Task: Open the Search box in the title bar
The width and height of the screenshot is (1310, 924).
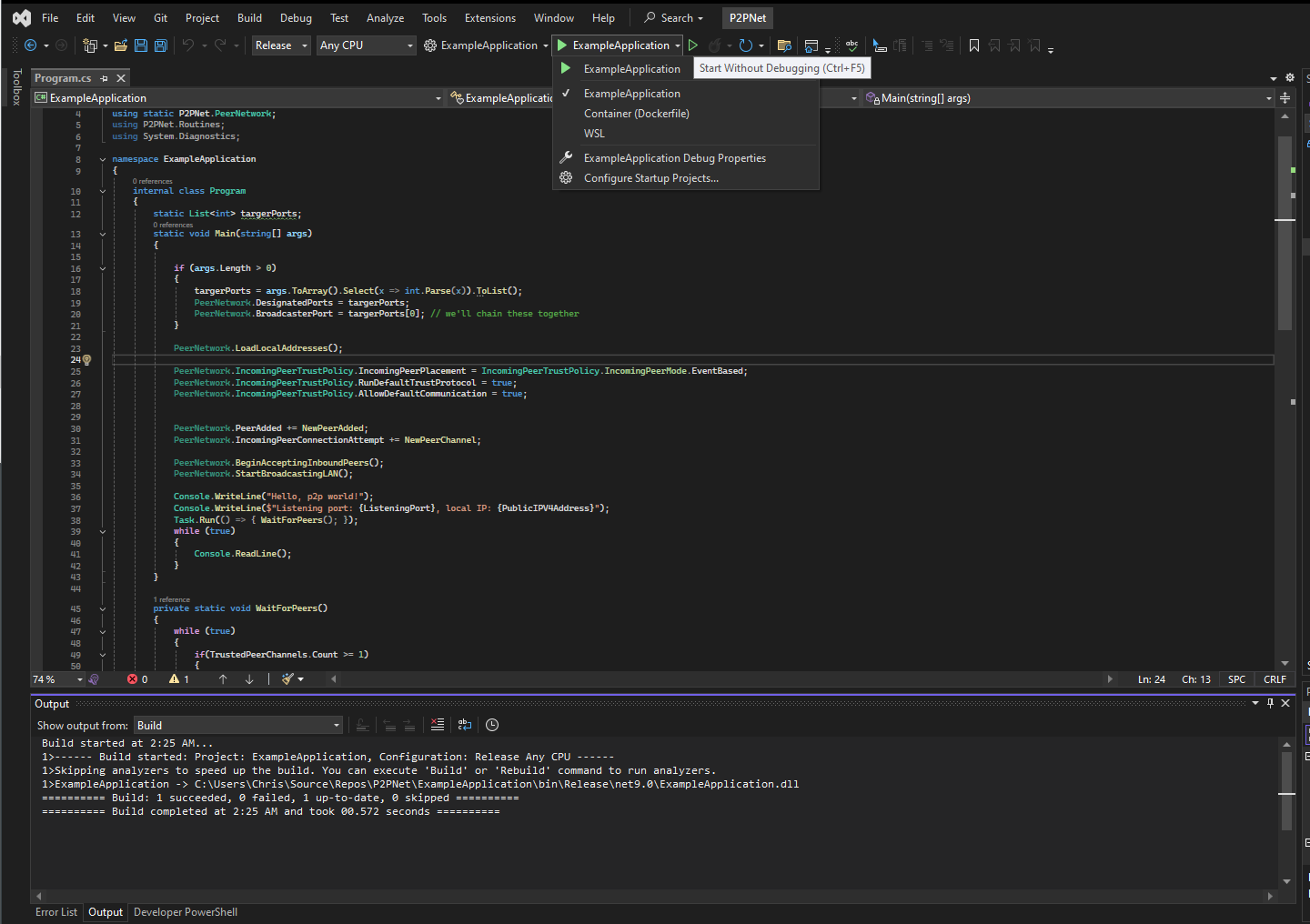Action: [x=674, y=18]
